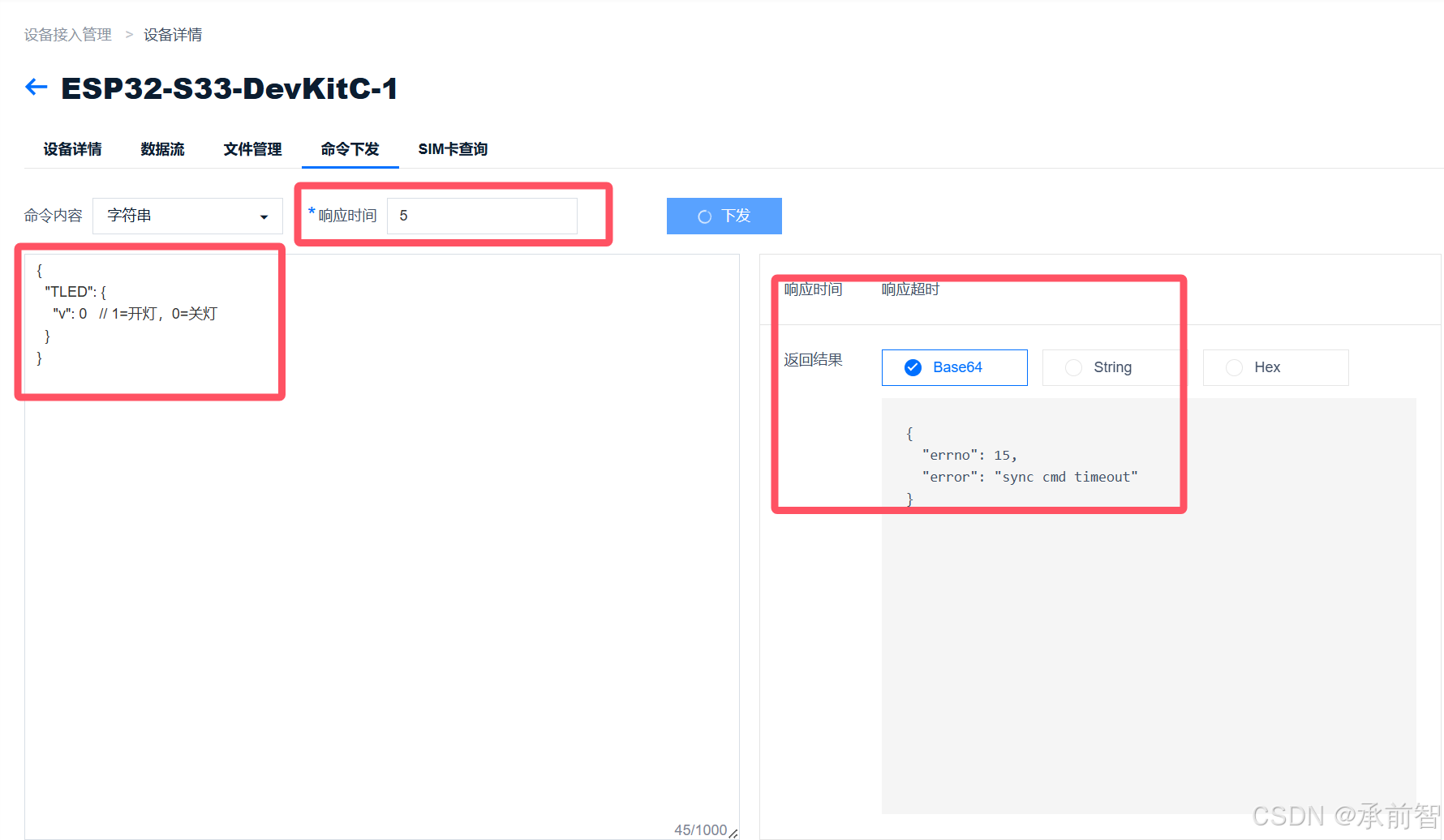Select the 命令下发 tab
Viewport: 1444px width, 840px height.
[x=350, y=149]
